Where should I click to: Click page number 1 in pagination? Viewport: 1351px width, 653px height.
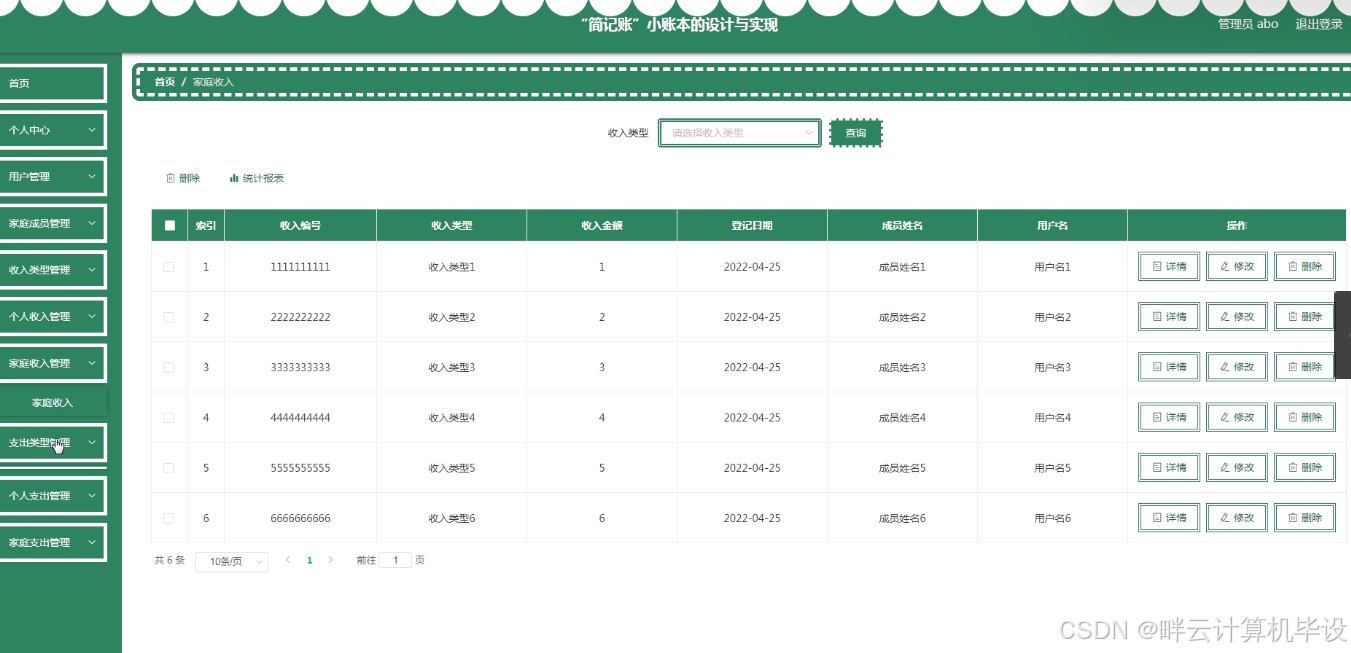pos(310,560)
